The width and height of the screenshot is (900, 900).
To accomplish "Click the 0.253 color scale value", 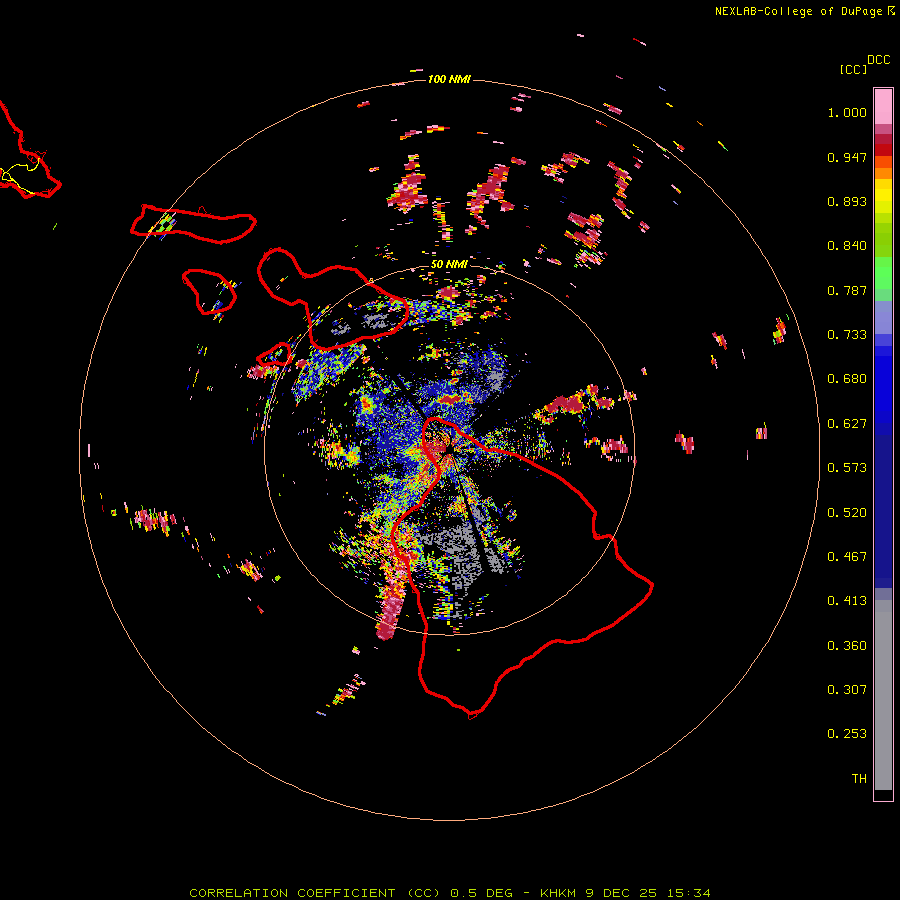I will [x=847, y=734].
